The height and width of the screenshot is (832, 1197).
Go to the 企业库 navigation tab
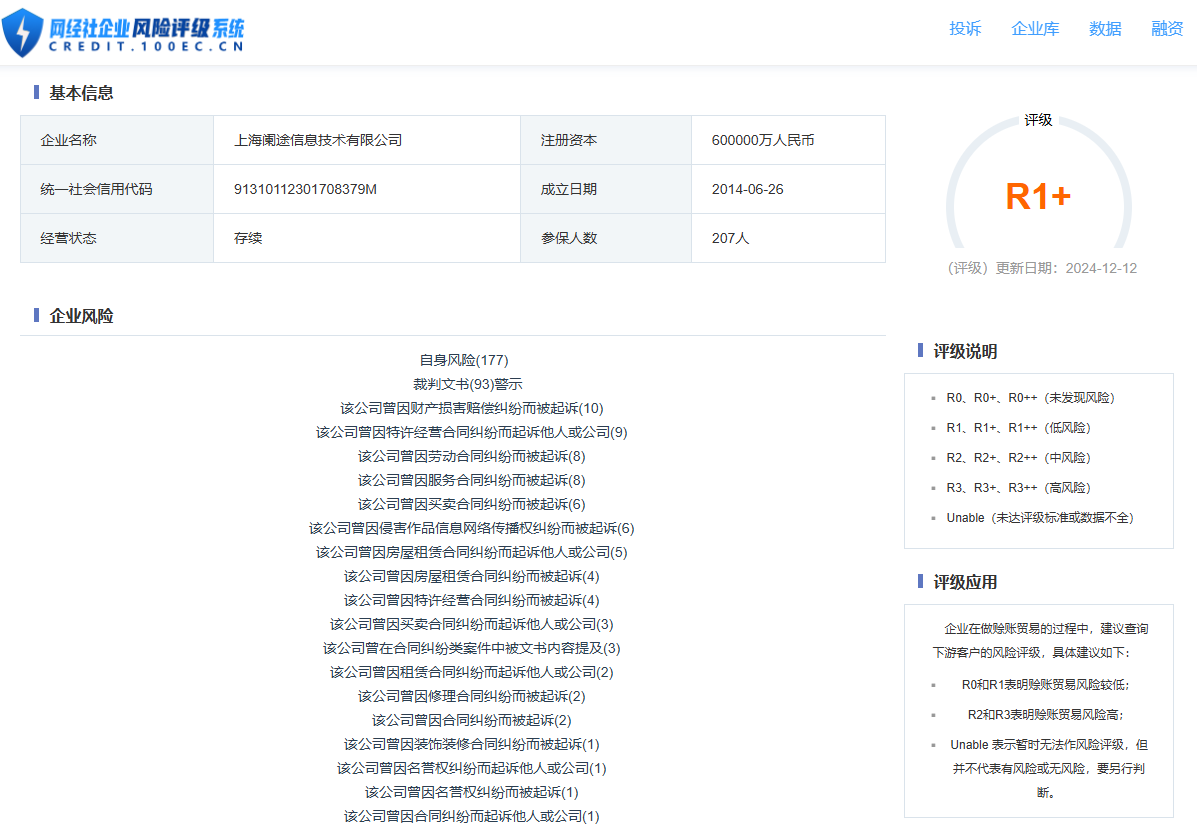click(1035, 29)
